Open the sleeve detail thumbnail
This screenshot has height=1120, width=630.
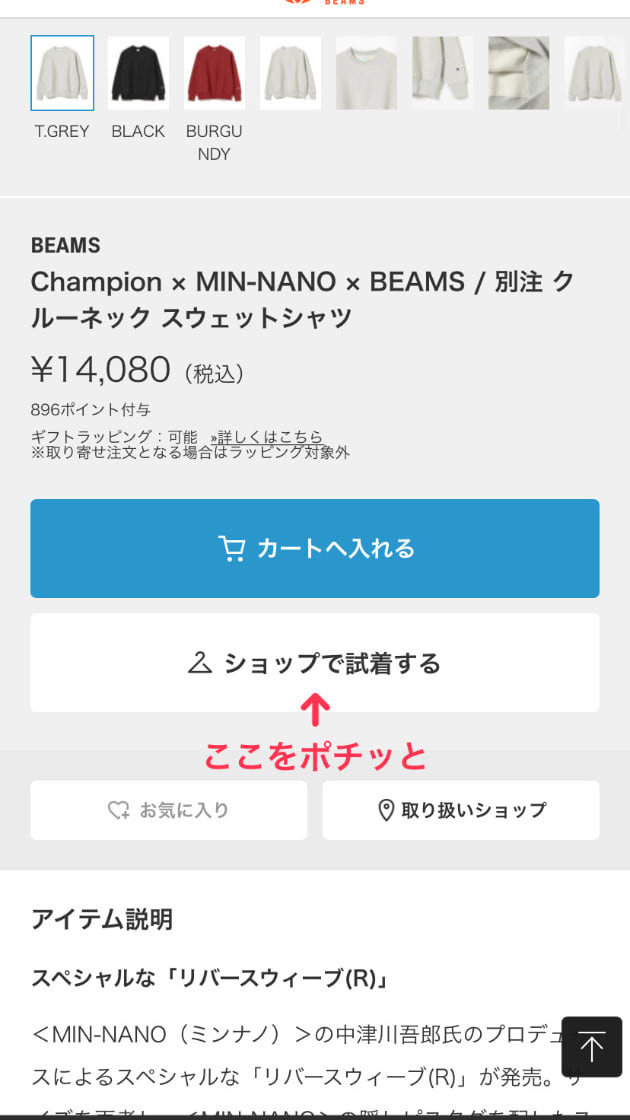[443, 73]
